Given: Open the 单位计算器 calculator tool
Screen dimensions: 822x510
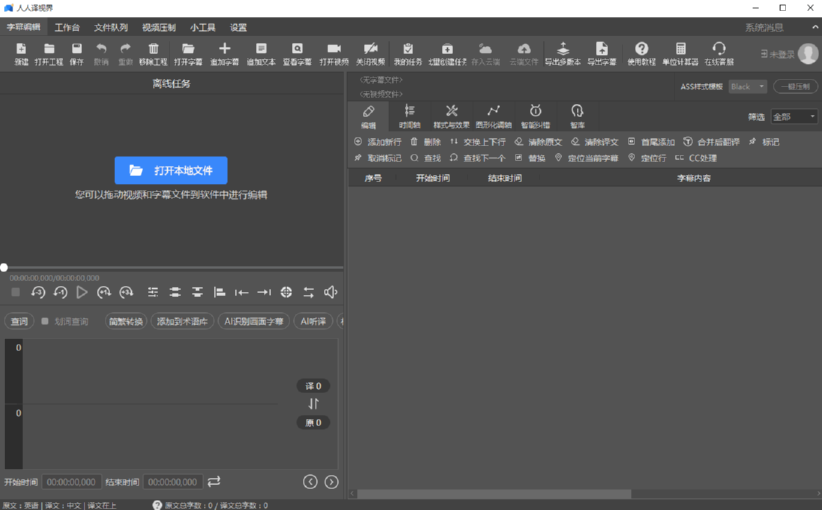Looking at the screenshot, I should coord(680,49).
